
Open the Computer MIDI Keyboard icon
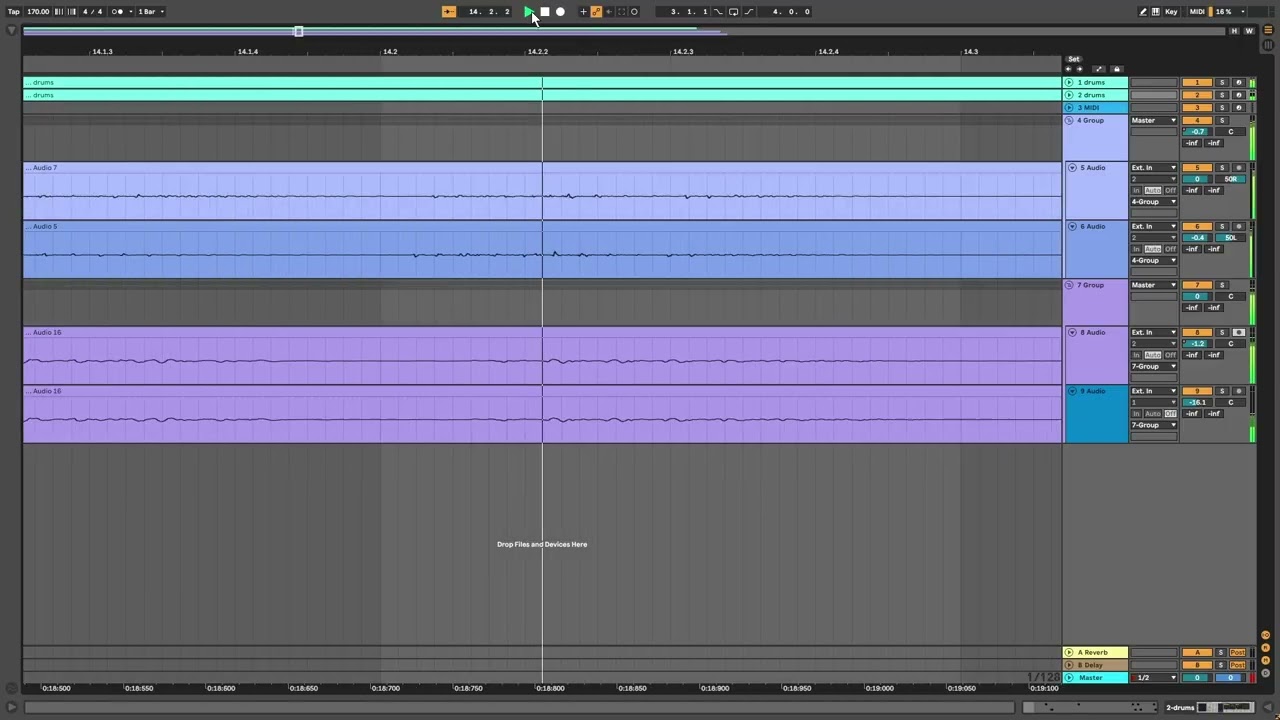(x=1156, y=12)
